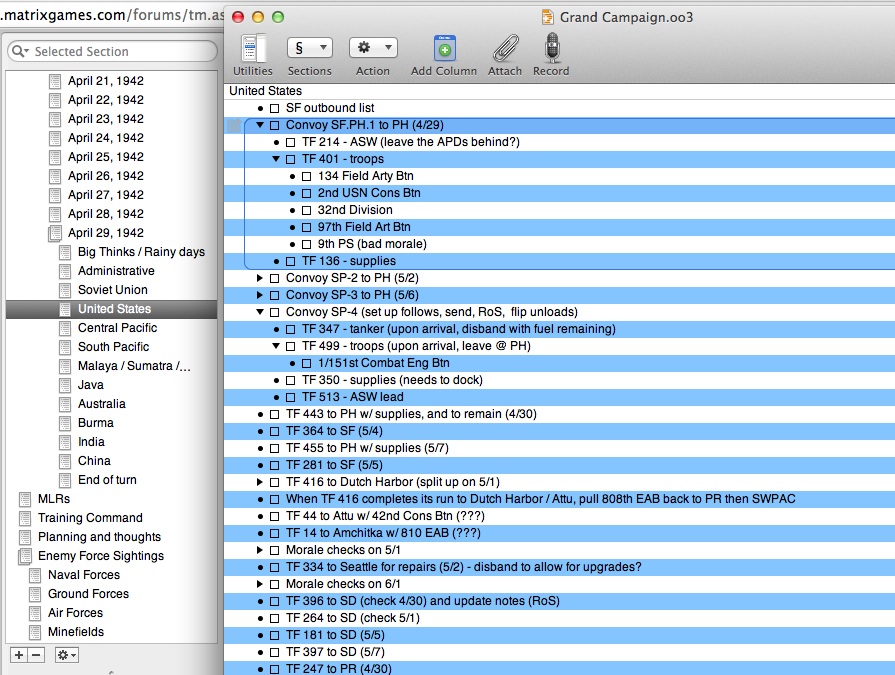
Task: Click the icon beside Enemy Force Sightings
Action: pyautogui.click(x=25, y=556)
